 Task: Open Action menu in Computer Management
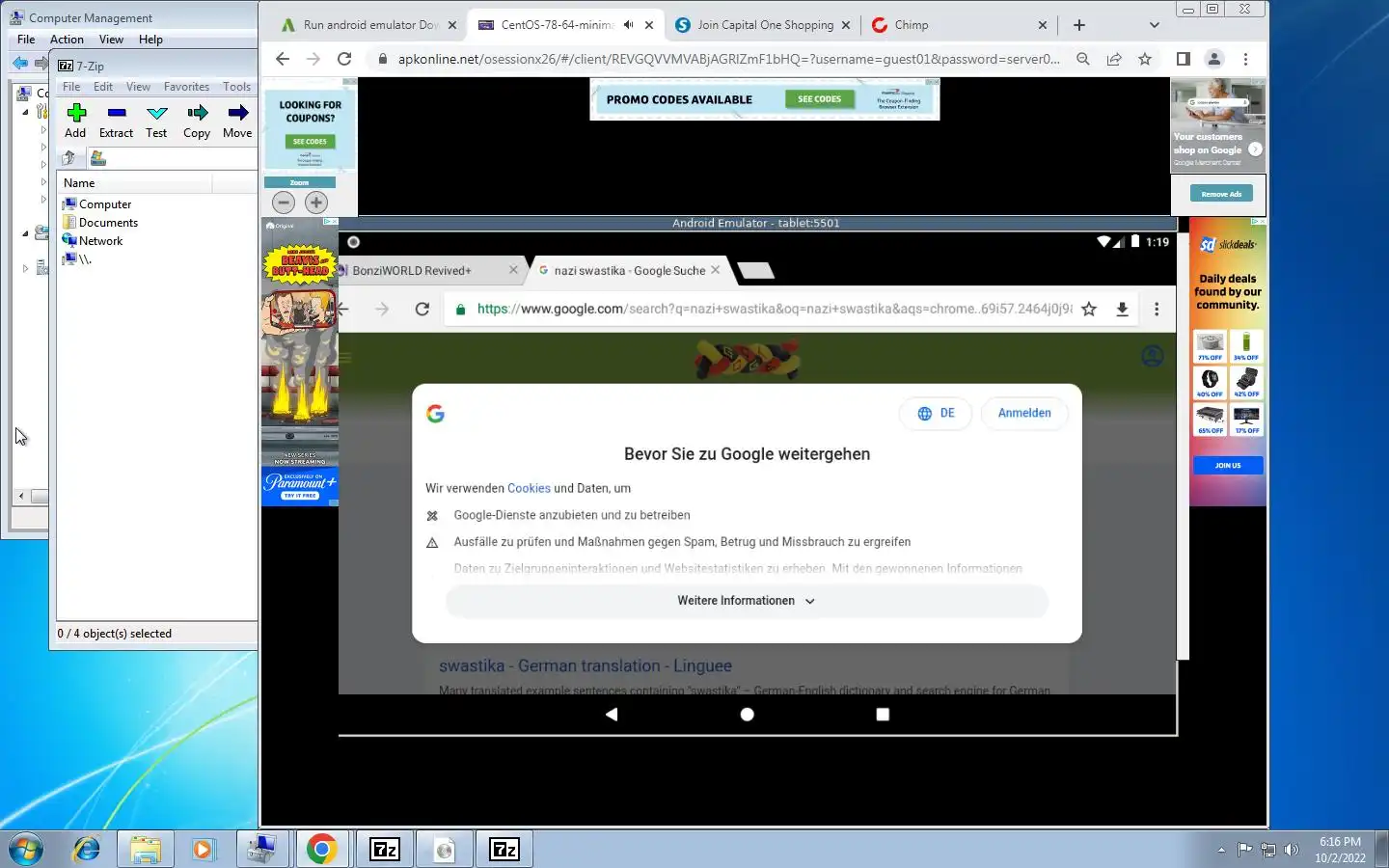[x=67, y=40]
